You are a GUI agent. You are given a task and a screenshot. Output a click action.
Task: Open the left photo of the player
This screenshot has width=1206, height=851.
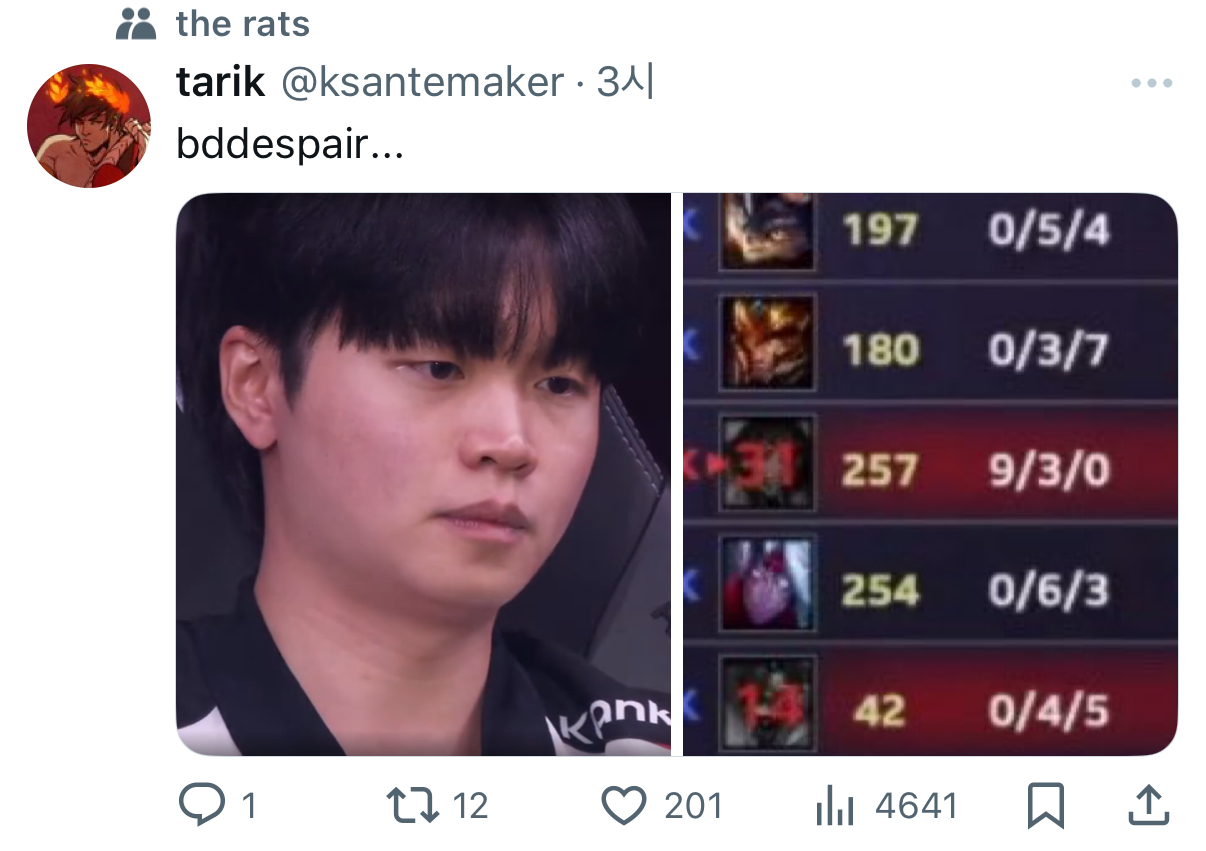pyautogui.click(x=423, y=474)
